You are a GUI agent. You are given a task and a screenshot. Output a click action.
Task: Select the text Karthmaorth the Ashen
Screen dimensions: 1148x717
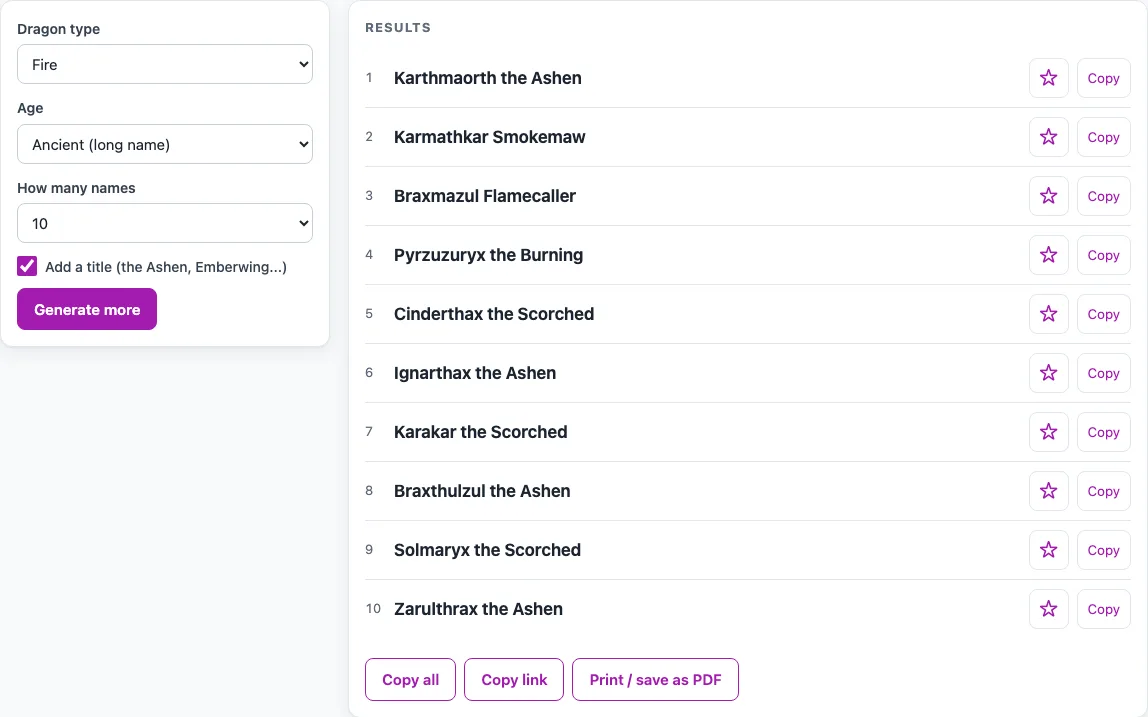[x=488, y=78]
